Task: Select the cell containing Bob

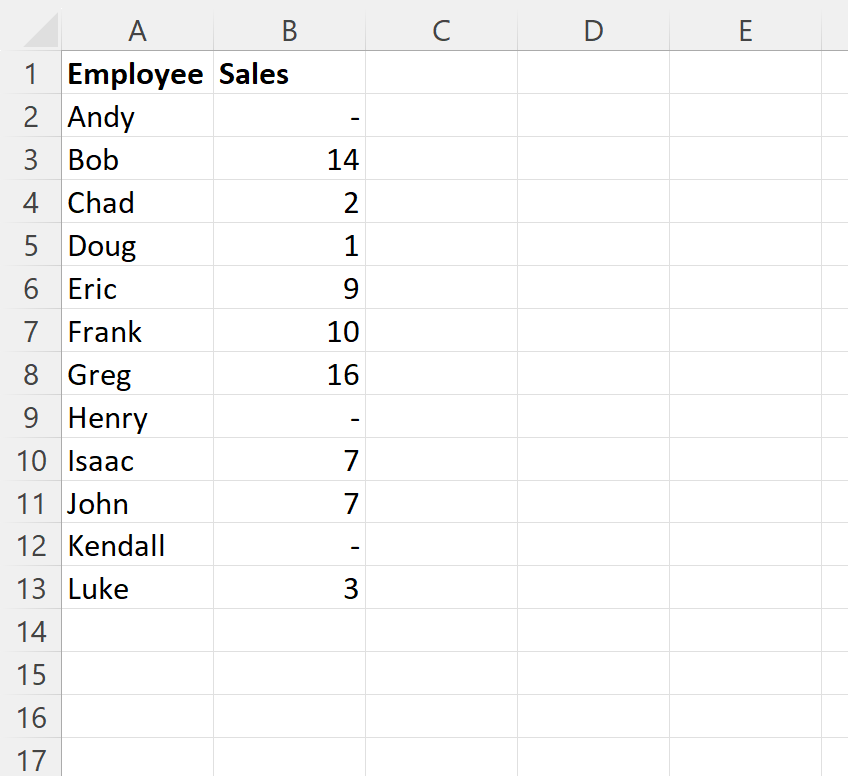Action: point(136,159)
